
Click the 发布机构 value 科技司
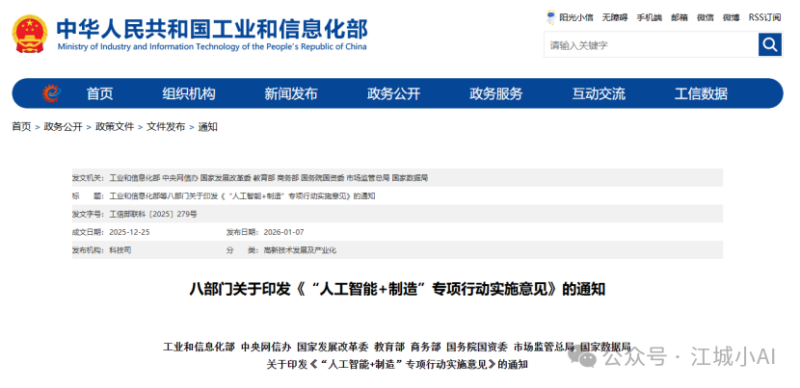point(120,251)
